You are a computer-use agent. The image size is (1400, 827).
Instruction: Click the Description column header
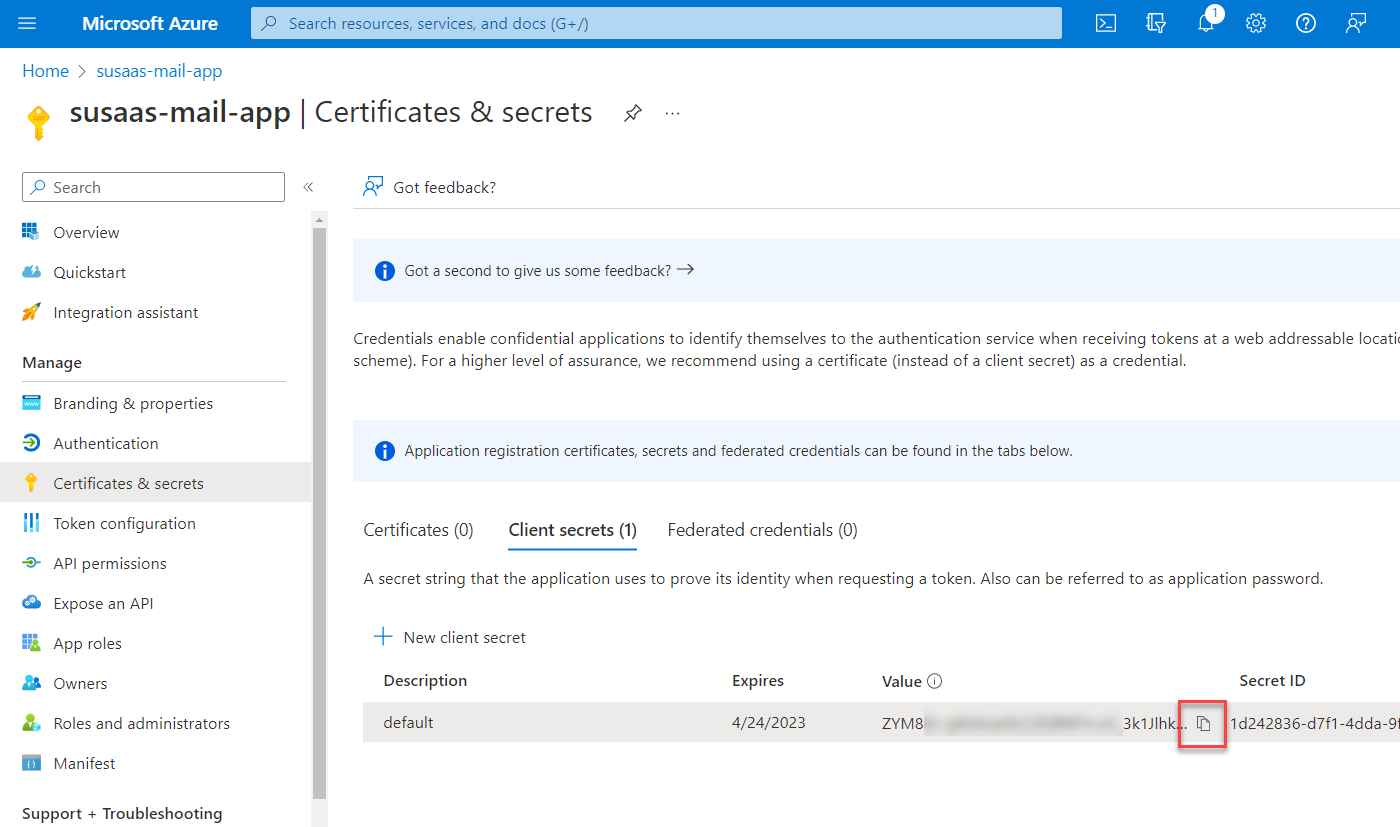[425, 681]
